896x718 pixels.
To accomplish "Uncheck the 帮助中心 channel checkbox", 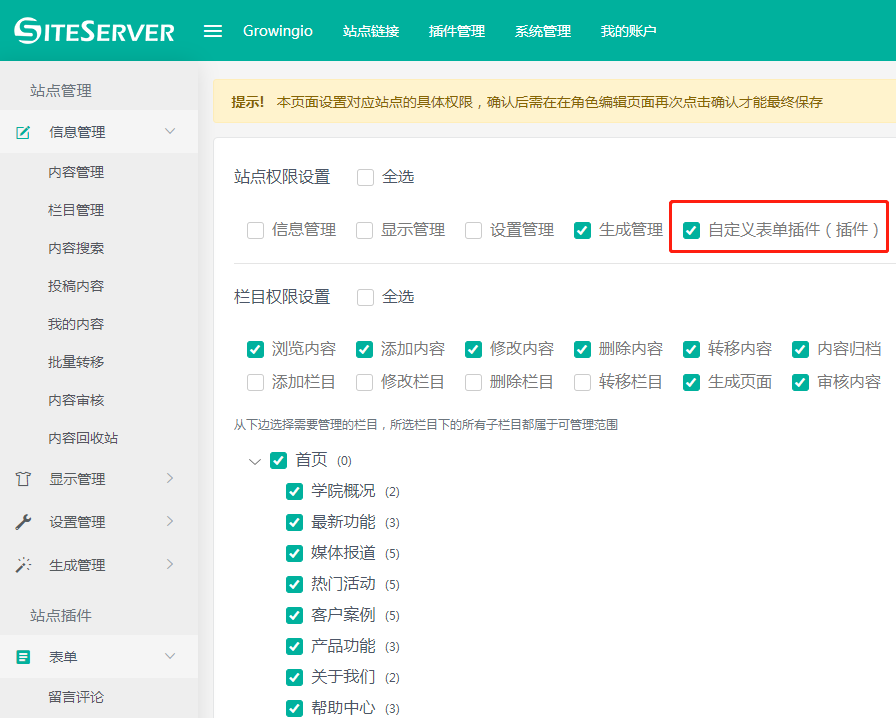I will tap(294, 708).
